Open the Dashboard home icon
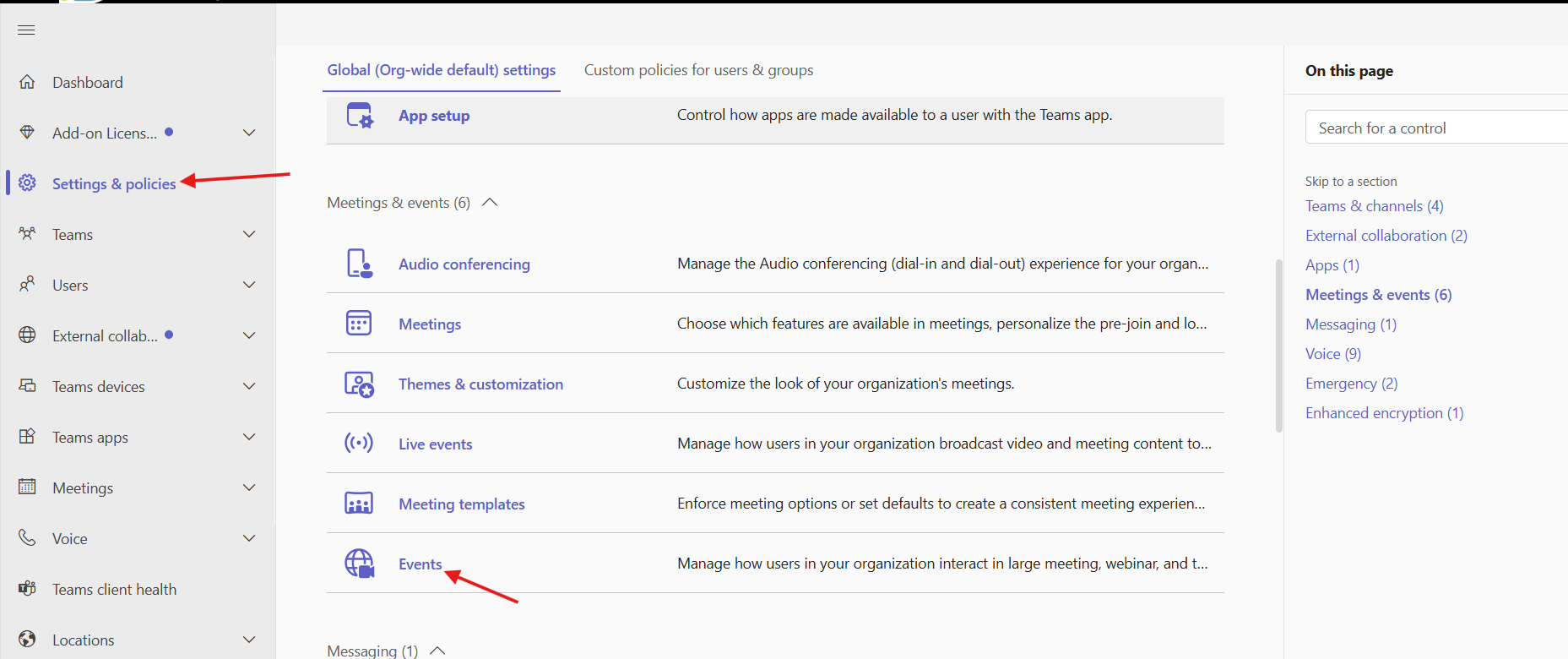This screenshot has height=659, width=1568. coord(27,82)
